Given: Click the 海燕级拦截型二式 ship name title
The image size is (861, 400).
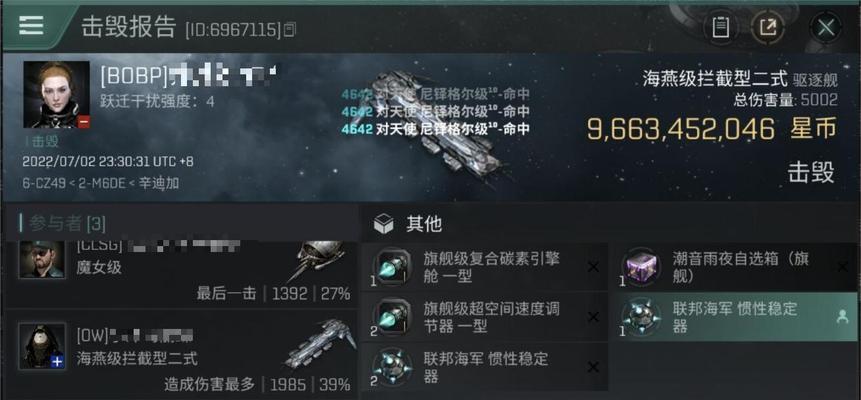Looking at the screenshot, I should coord(715,79).
